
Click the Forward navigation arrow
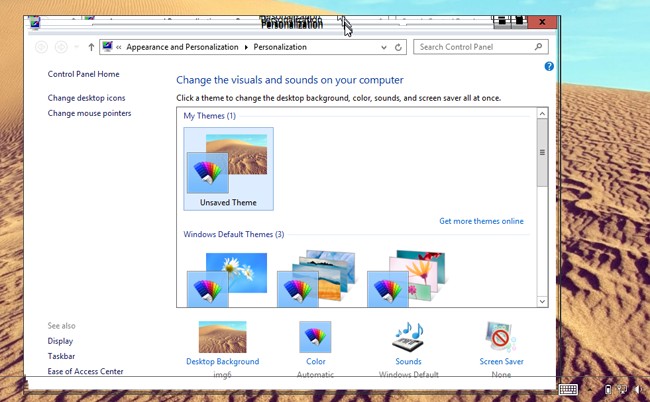coord(61,47)
